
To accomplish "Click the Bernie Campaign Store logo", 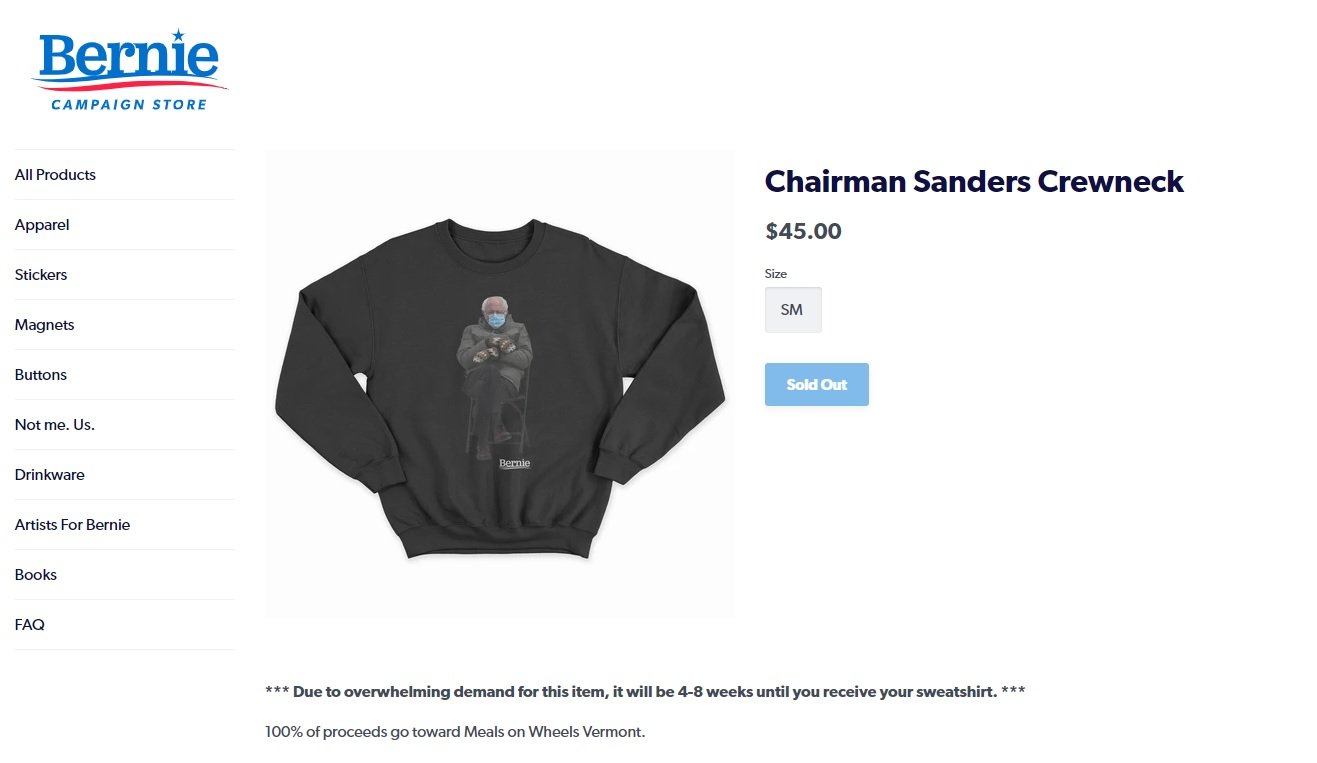I will point(129,70).
